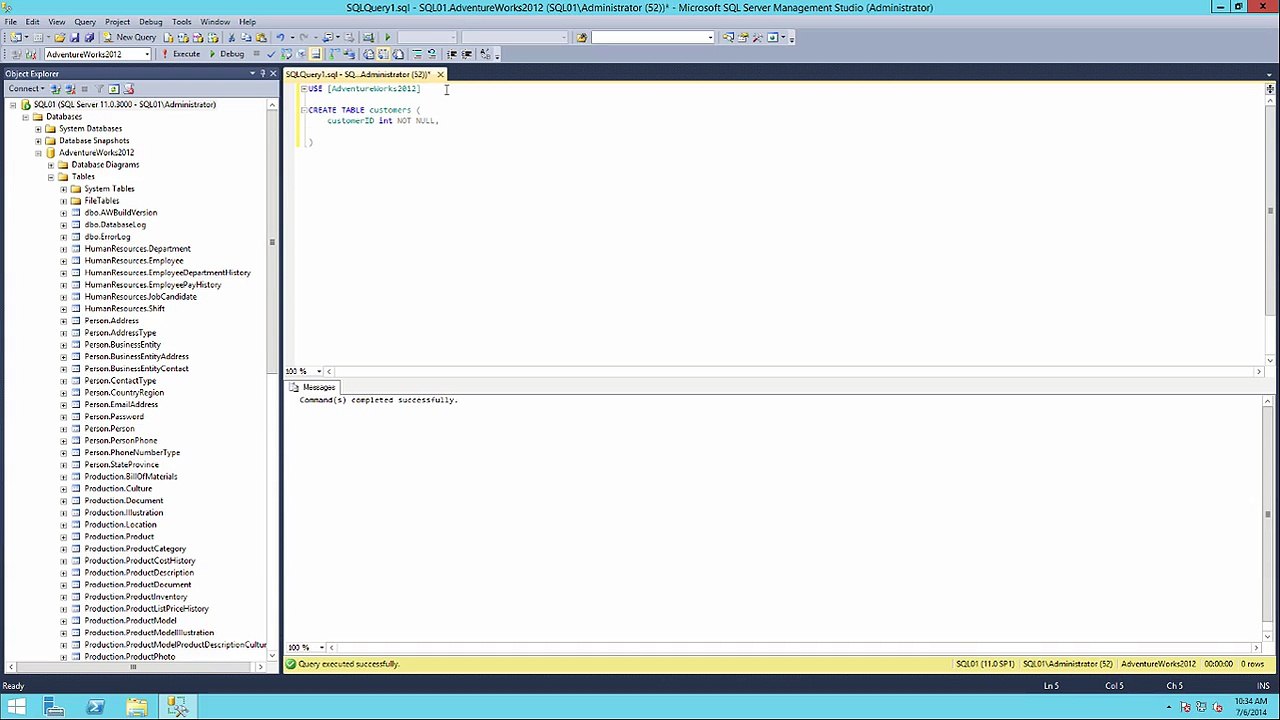
Task: Expand HumanResources.Employee table node
Action: coord(63,260)
